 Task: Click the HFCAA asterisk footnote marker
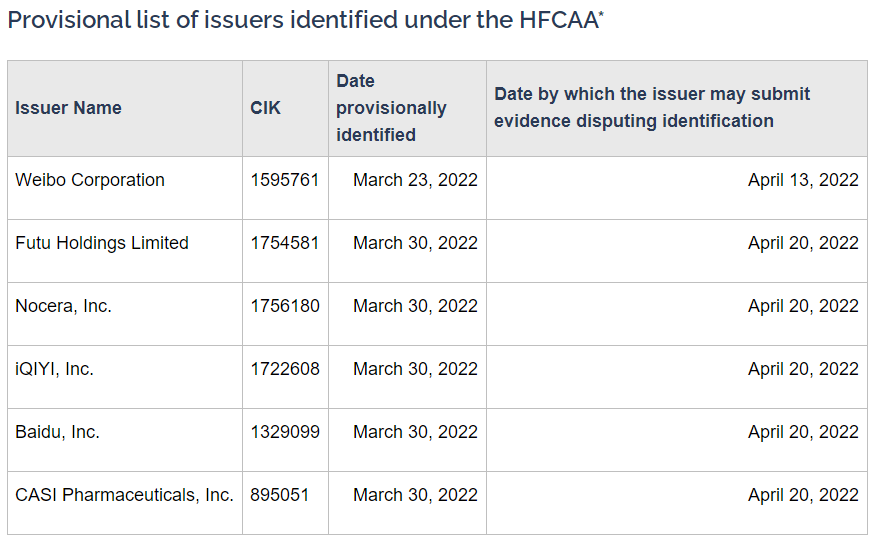click(x=601, y=13)
